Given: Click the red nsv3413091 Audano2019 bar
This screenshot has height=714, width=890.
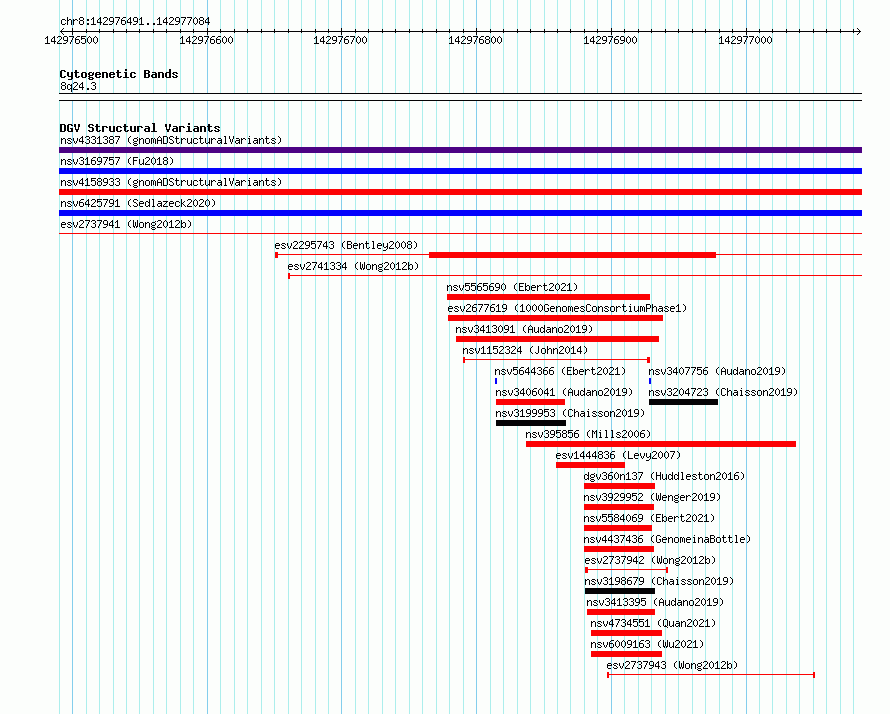Looking at the screenshot, I should 557,339.
